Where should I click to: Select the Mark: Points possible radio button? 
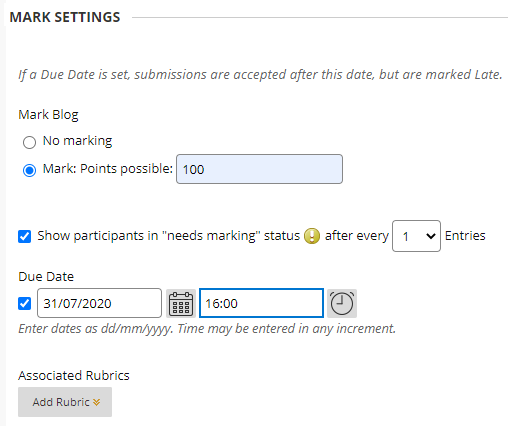(x=29, y=170)
